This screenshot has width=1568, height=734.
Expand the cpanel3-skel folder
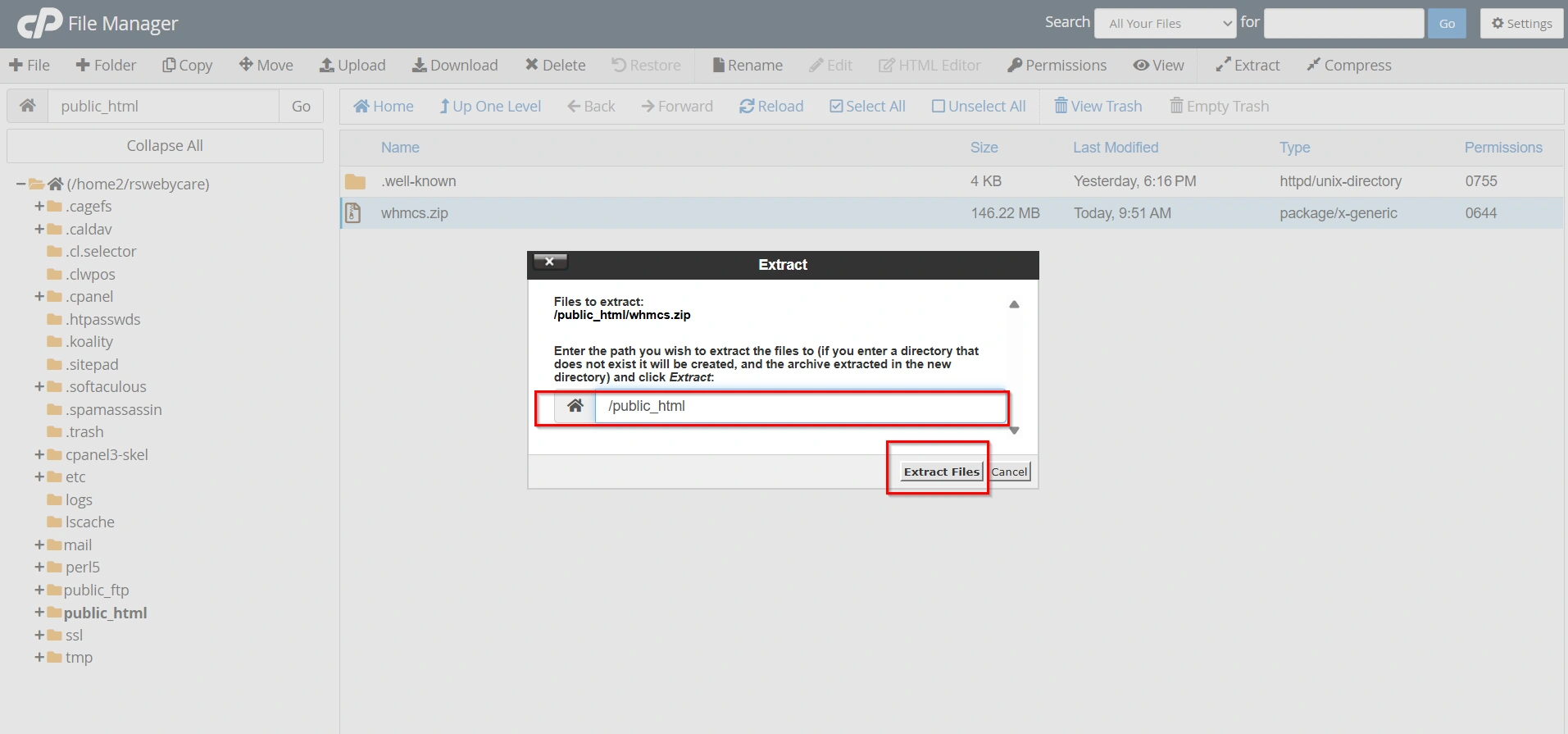(39, 454)
